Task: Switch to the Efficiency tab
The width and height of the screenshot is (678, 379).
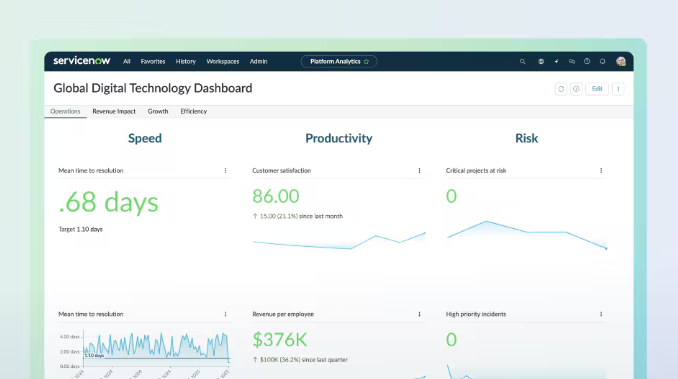Action: pyautogui.click(x=194, y=111)
